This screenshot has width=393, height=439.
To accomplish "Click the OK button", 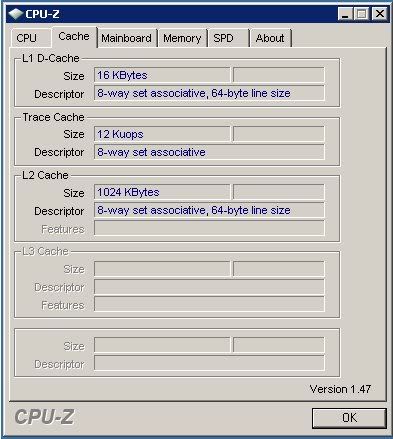I will coord(349,418).
